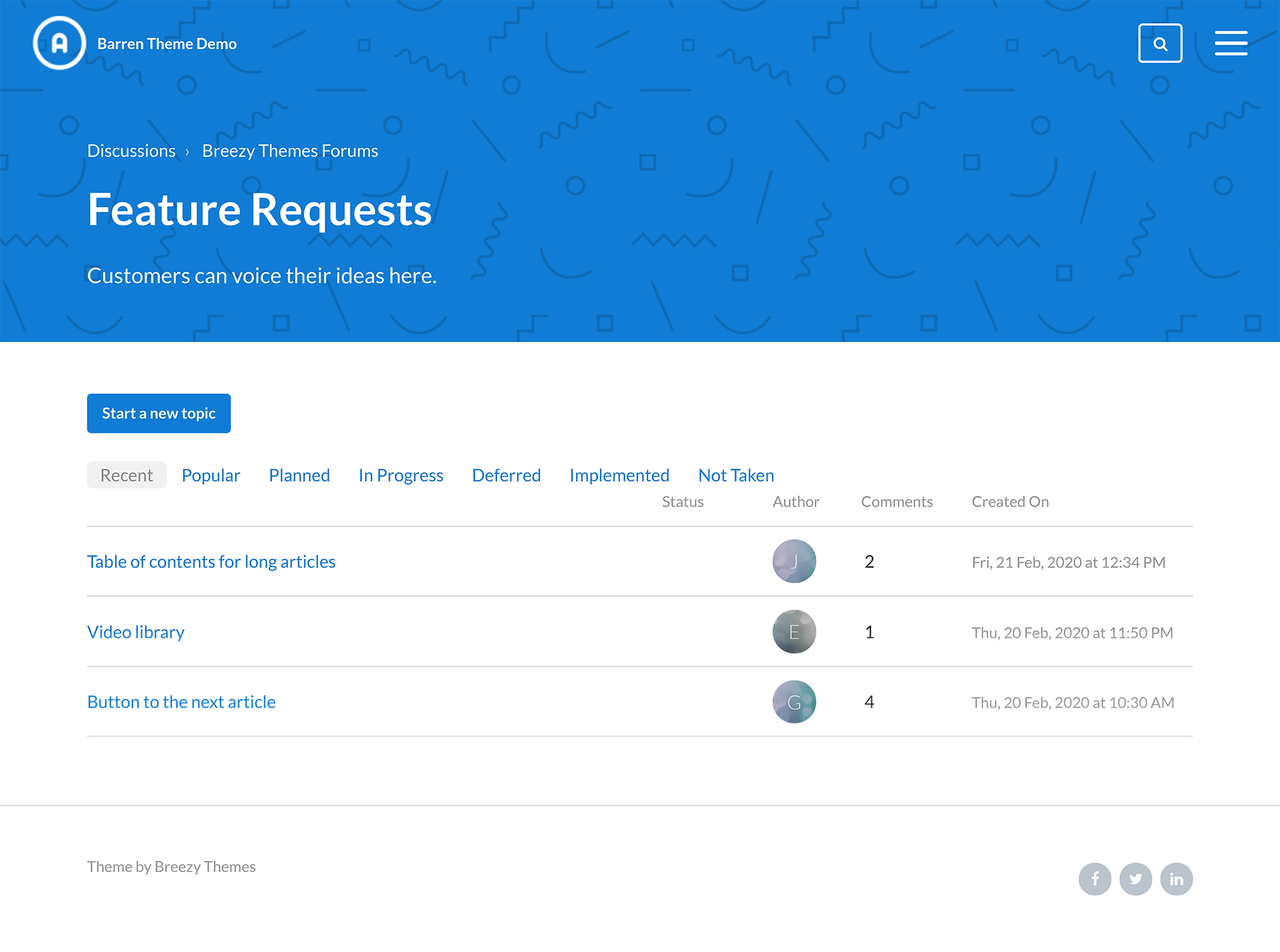Open the Twitter social icon
This screenshot has width=1280, height=952.
pyautogui.click(x=1136, y=879)
